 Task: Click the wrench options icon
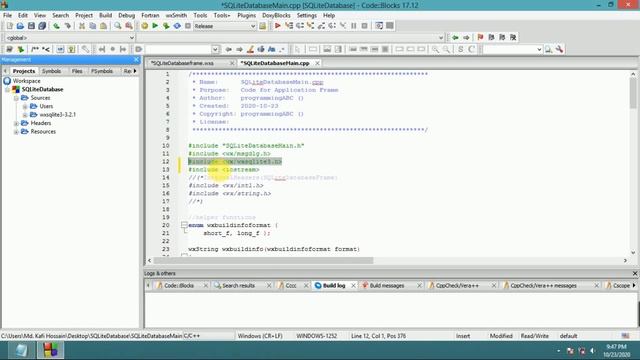[x=560, y=49]
